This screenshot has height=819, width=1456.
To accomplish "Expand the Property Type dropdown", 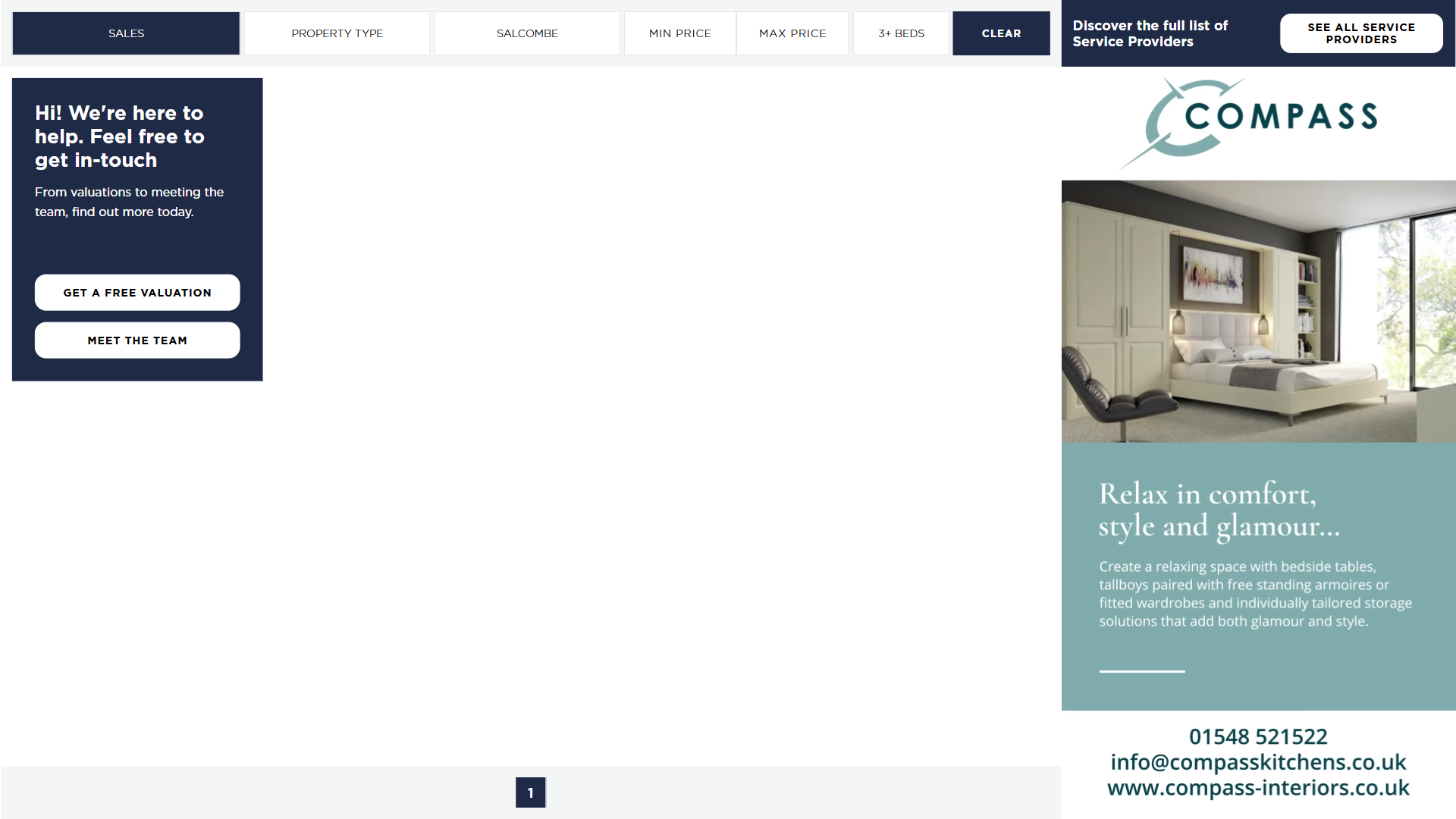I will point(337,33).
